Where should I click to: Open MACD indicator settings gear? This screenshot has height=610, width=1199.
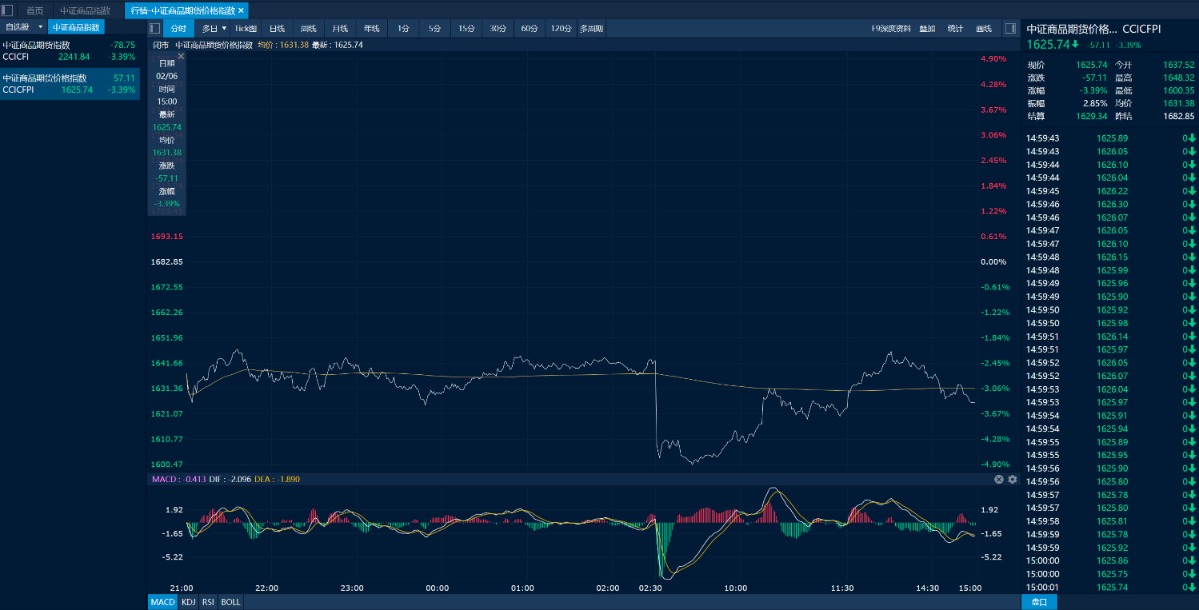(x=1012, y=479)
